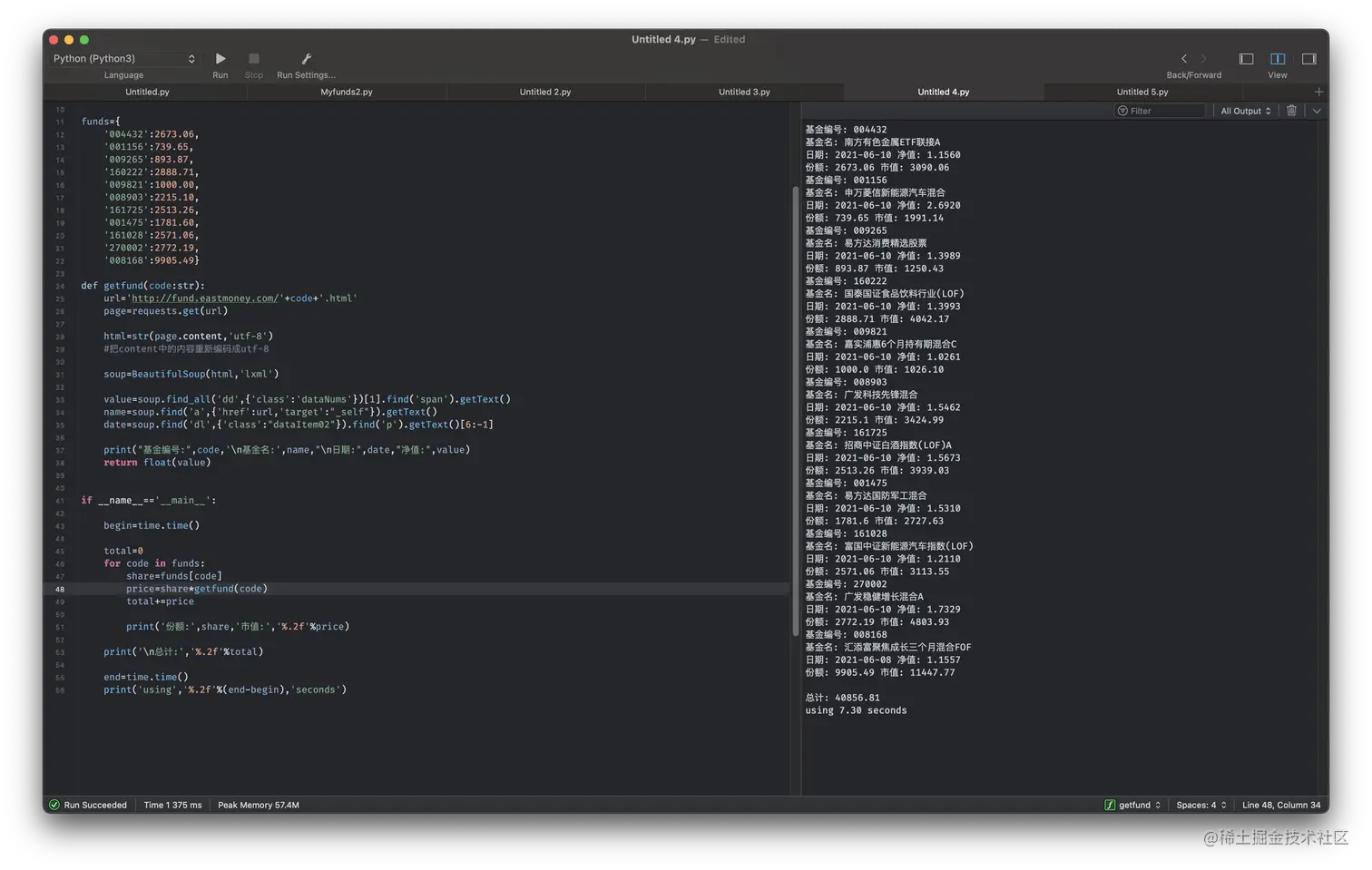
Task: Click the '基金编号: 004432' output line
Action: [846, 130]
